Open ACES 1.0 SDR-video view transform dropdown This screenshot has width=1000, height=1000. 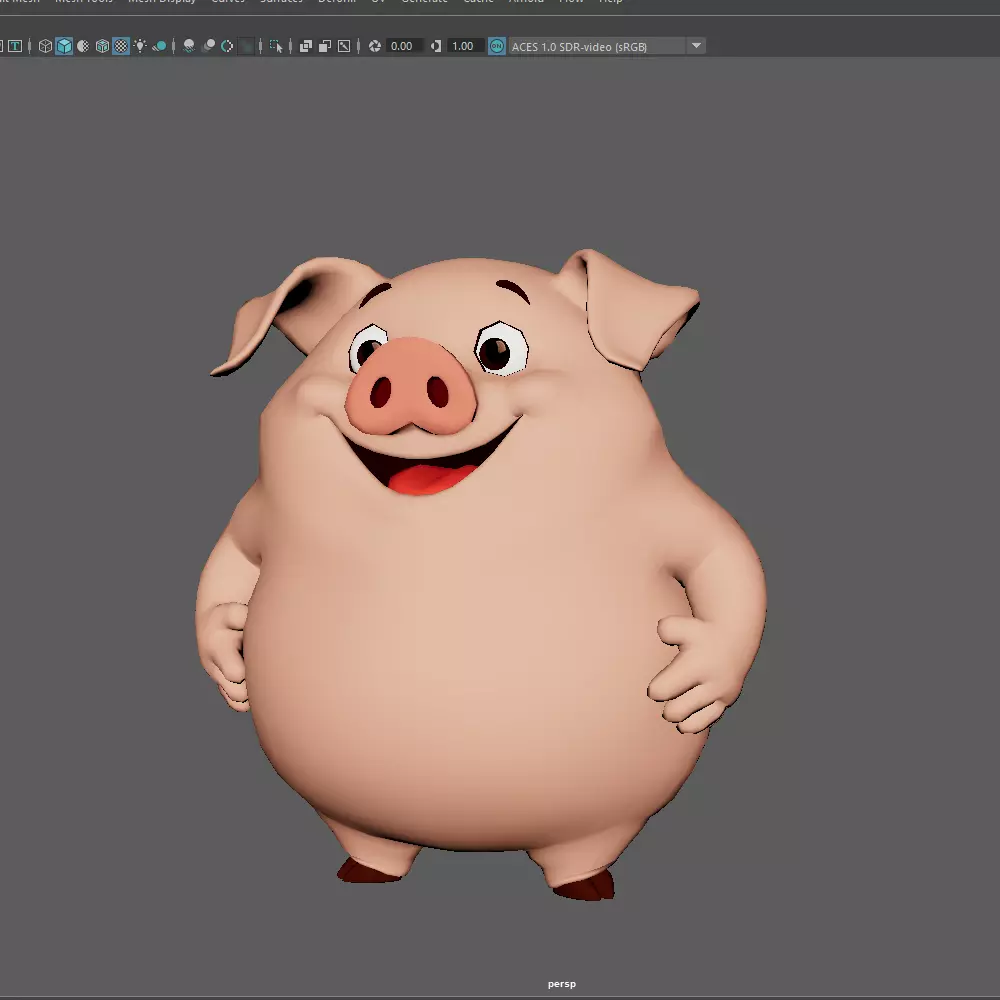[607, 47]
